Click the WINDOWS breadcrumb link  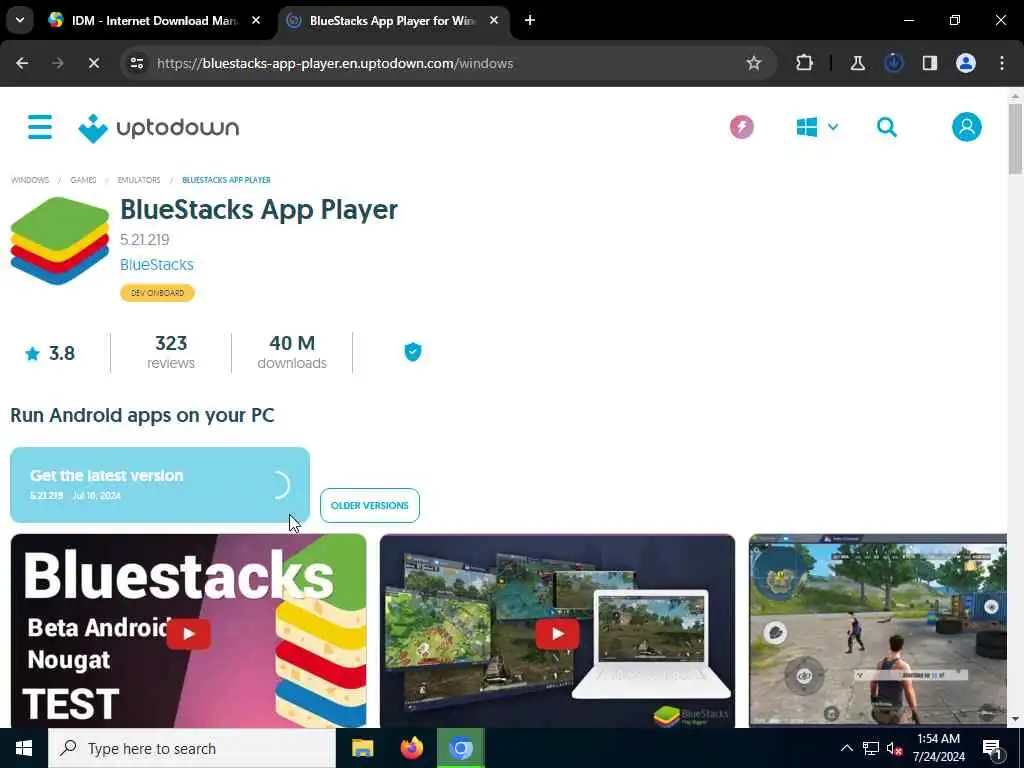(30, 180)
